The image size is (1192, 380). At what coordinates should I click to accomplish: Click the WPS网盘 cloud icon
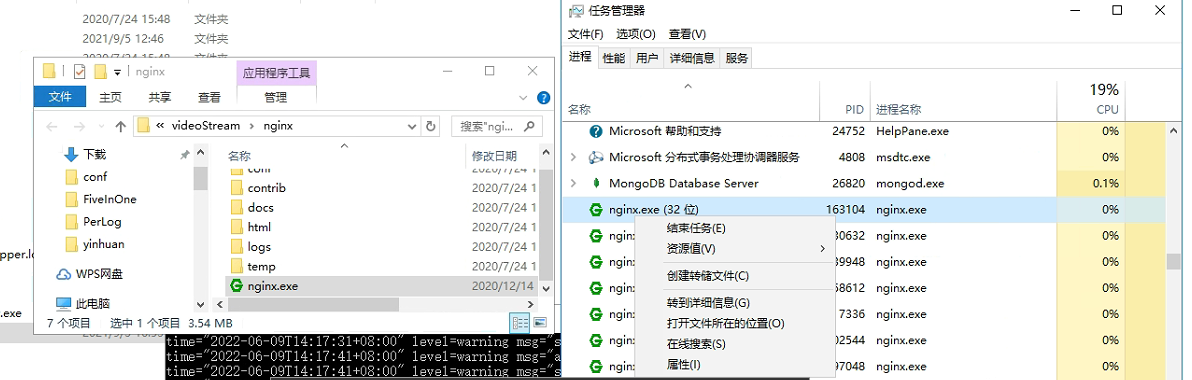(x=64, y=274)
